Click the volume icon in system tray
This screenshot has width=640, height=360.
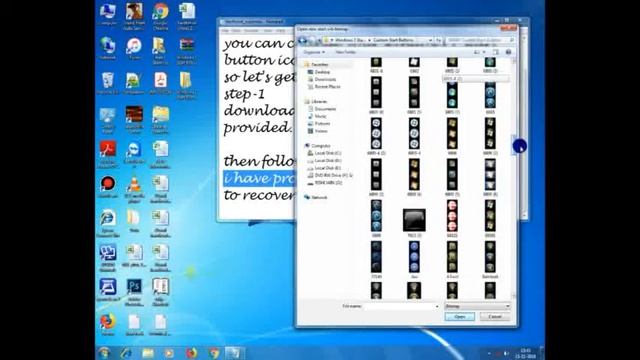click(506, 353)
